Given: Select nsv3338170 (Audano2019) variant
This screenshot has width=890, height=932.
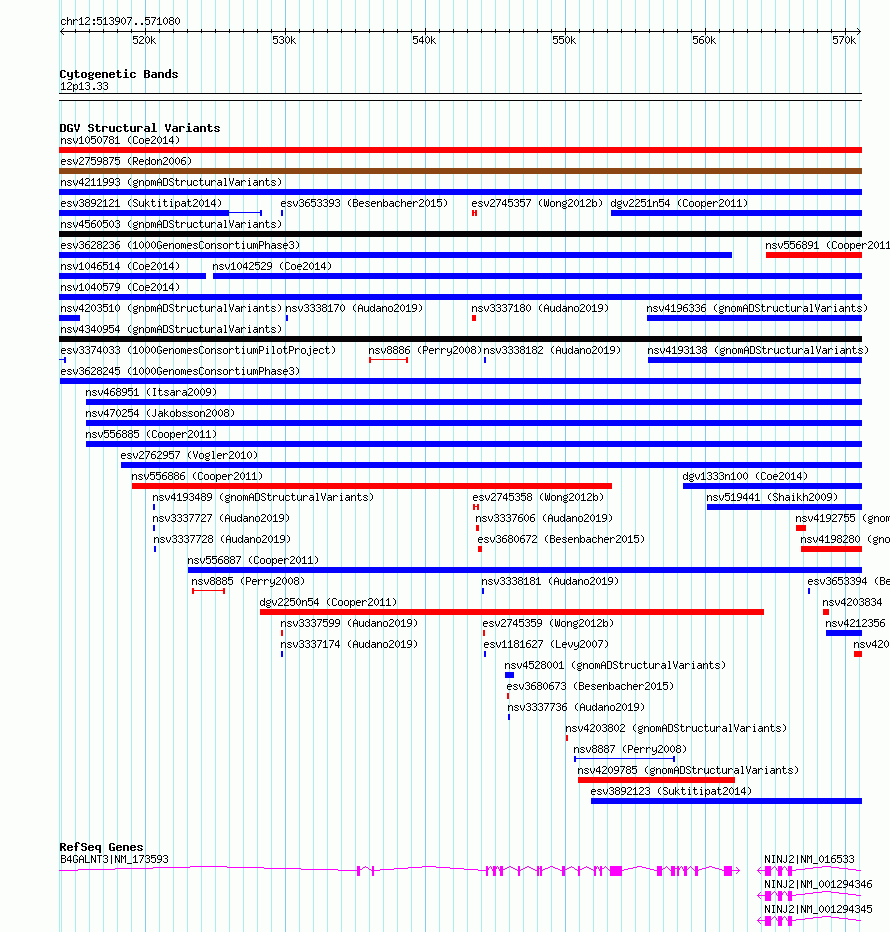Looking at the screenshot, I should tap(354, 308).
